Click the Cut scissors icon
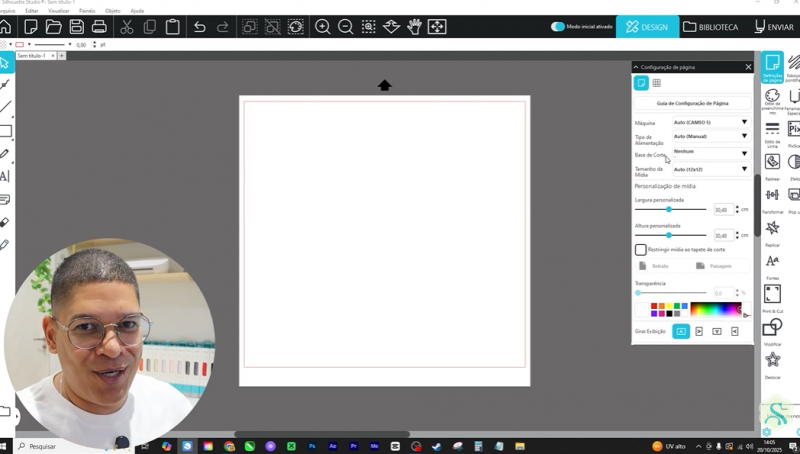Screen dimensions: 800x454 127,27
